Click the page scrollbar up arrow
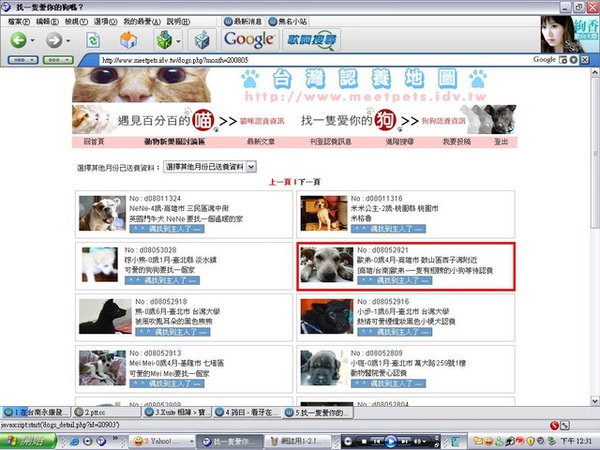Image resolution: width=600 pixels, height=450 pixels. coord(595,72)
